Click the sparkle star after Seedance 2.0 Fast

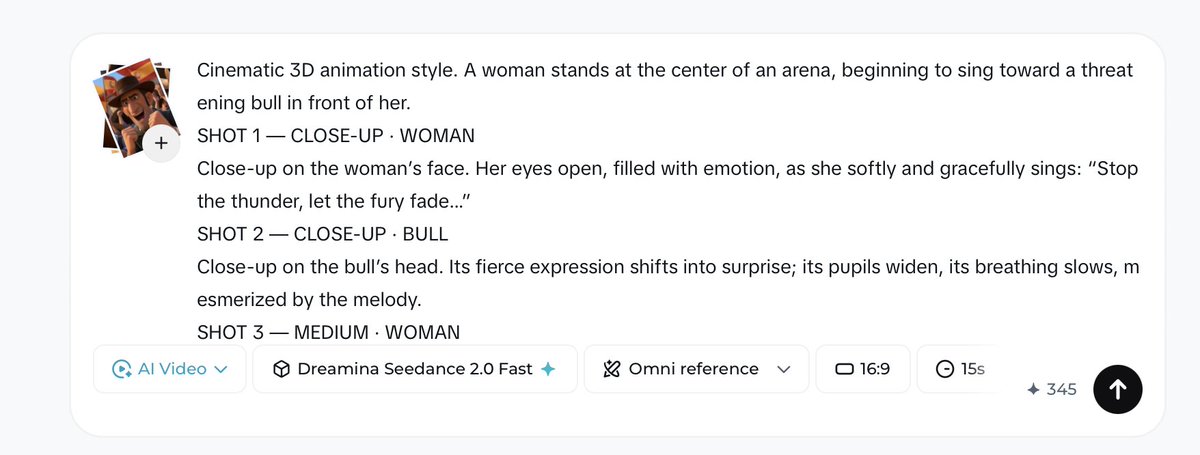(548, 368)
